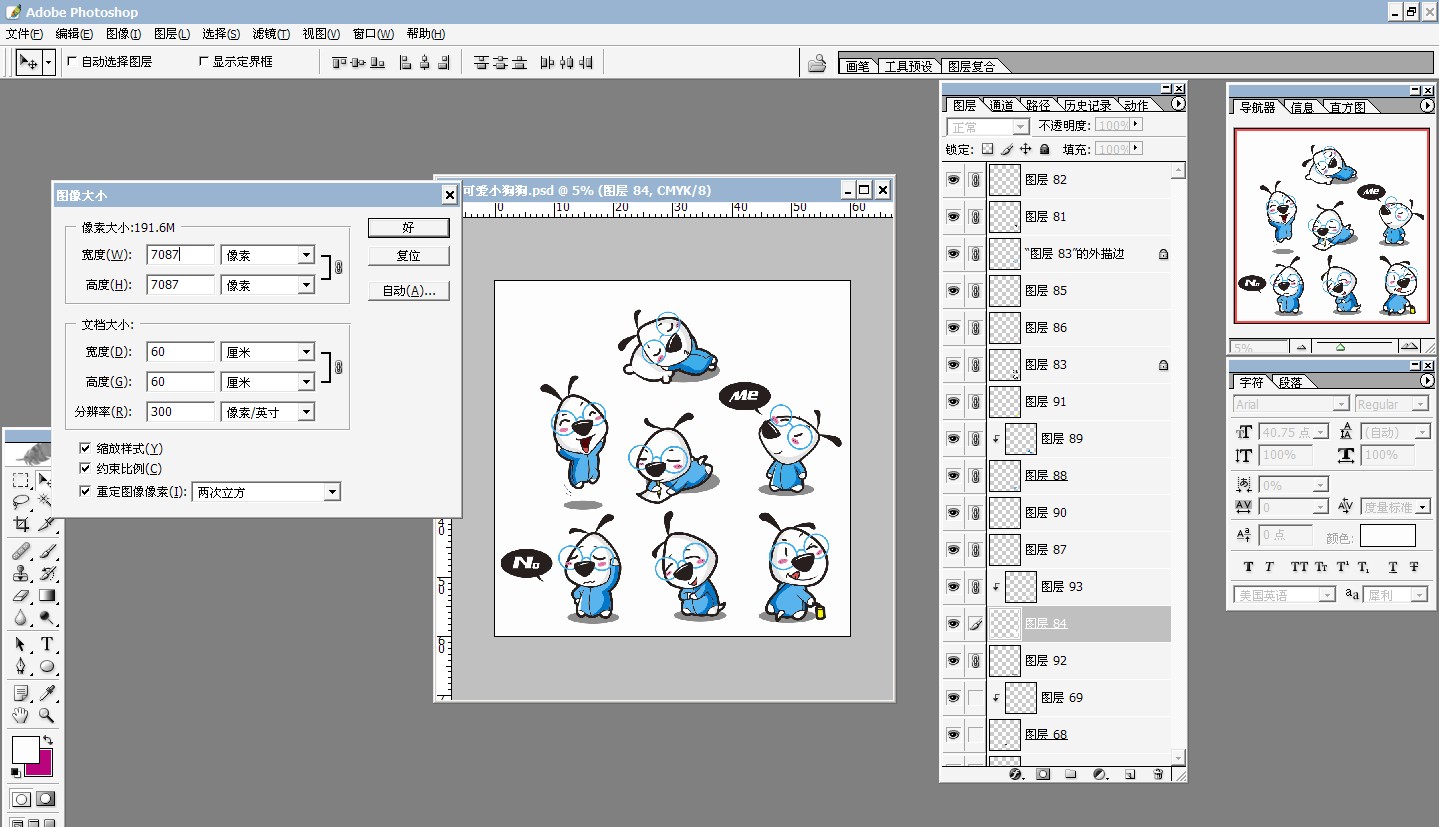The width and height of the screenshot is (1439, 827).
Task: Pick the Eyedropper tool
Action: pos(46,693)
